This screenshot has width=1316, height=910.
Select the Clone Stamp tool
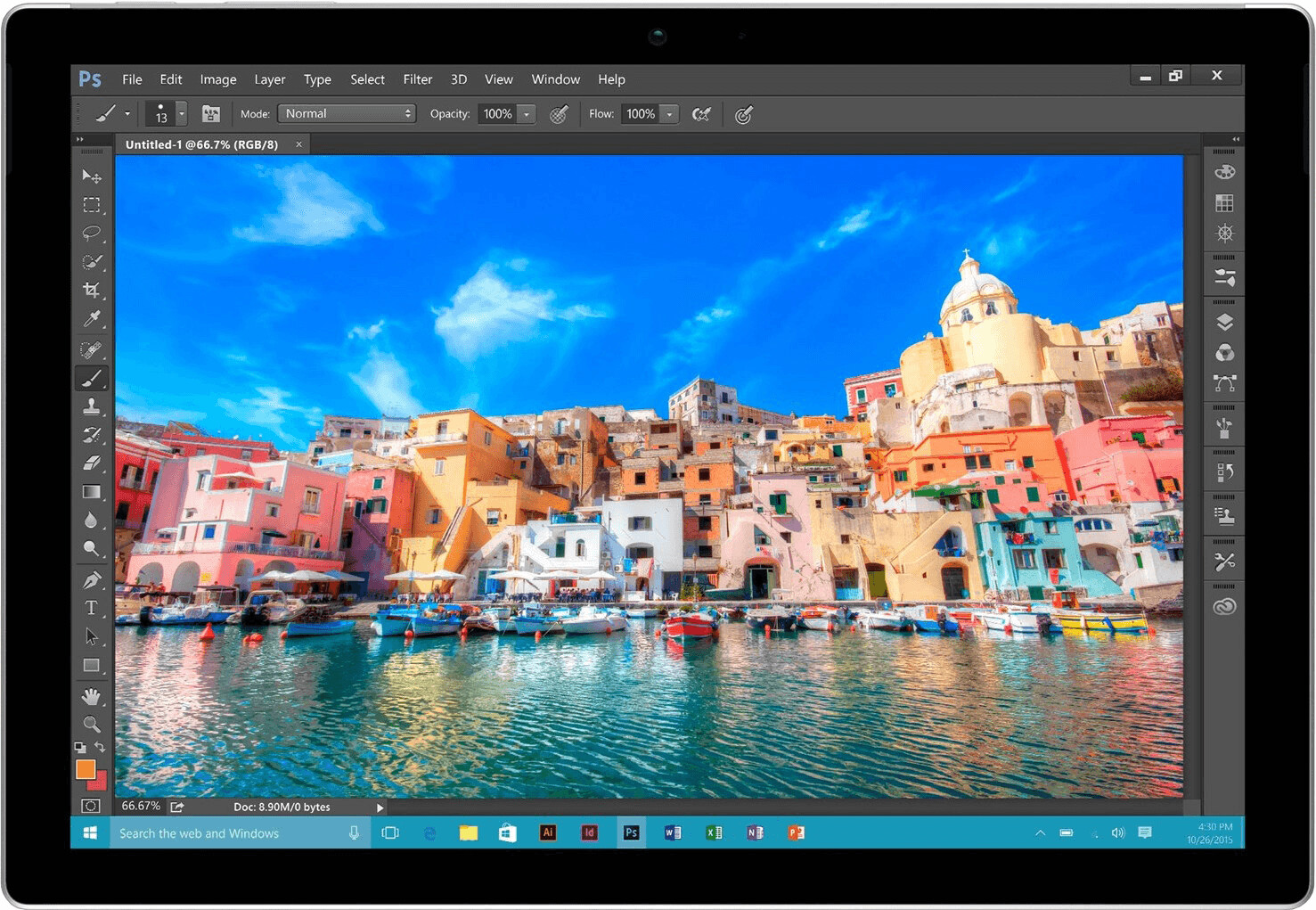(91, 406)
